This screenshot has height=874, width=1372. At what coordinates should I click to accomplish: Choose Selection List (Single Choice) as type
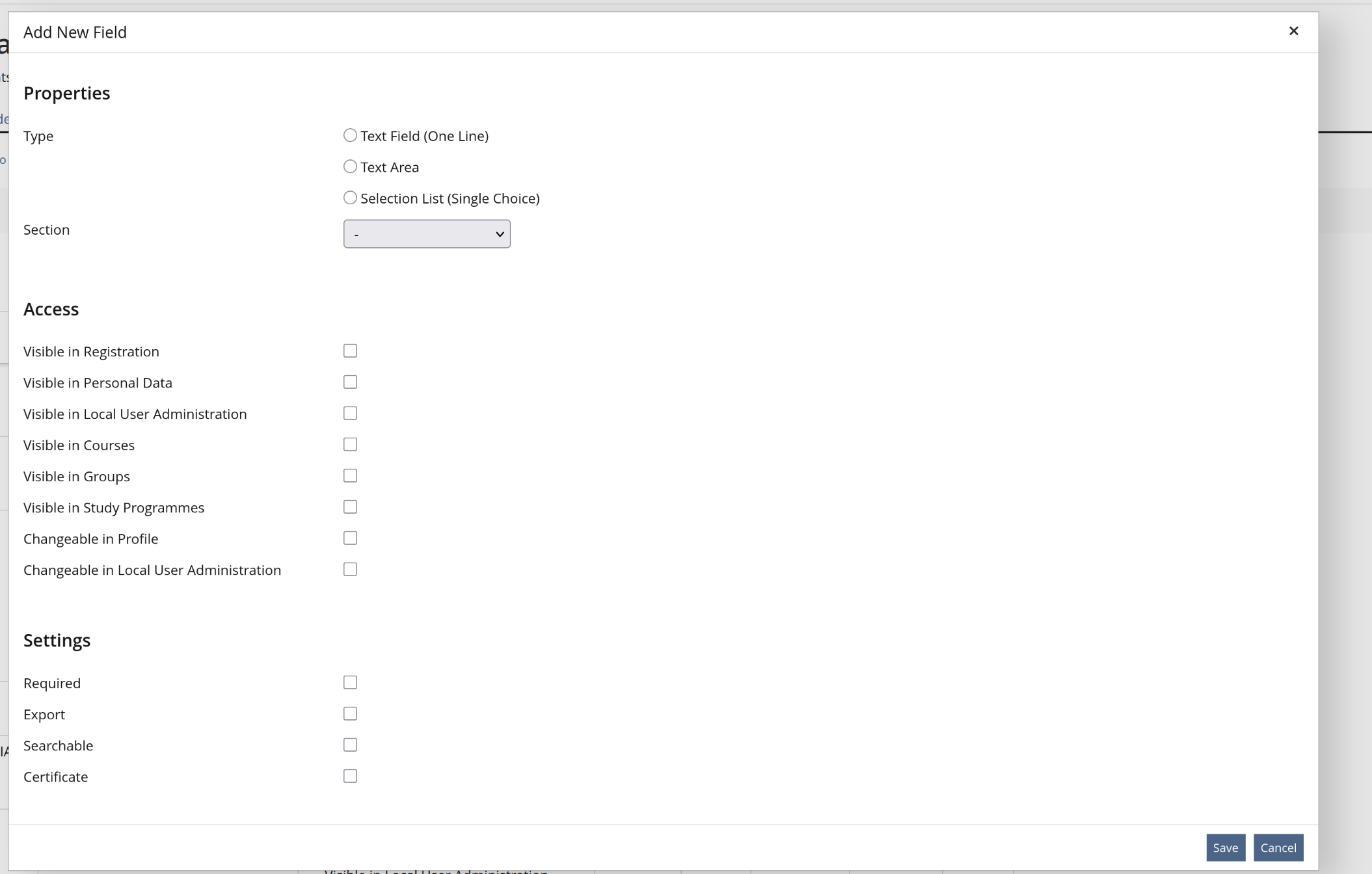(x=349, y=197)
